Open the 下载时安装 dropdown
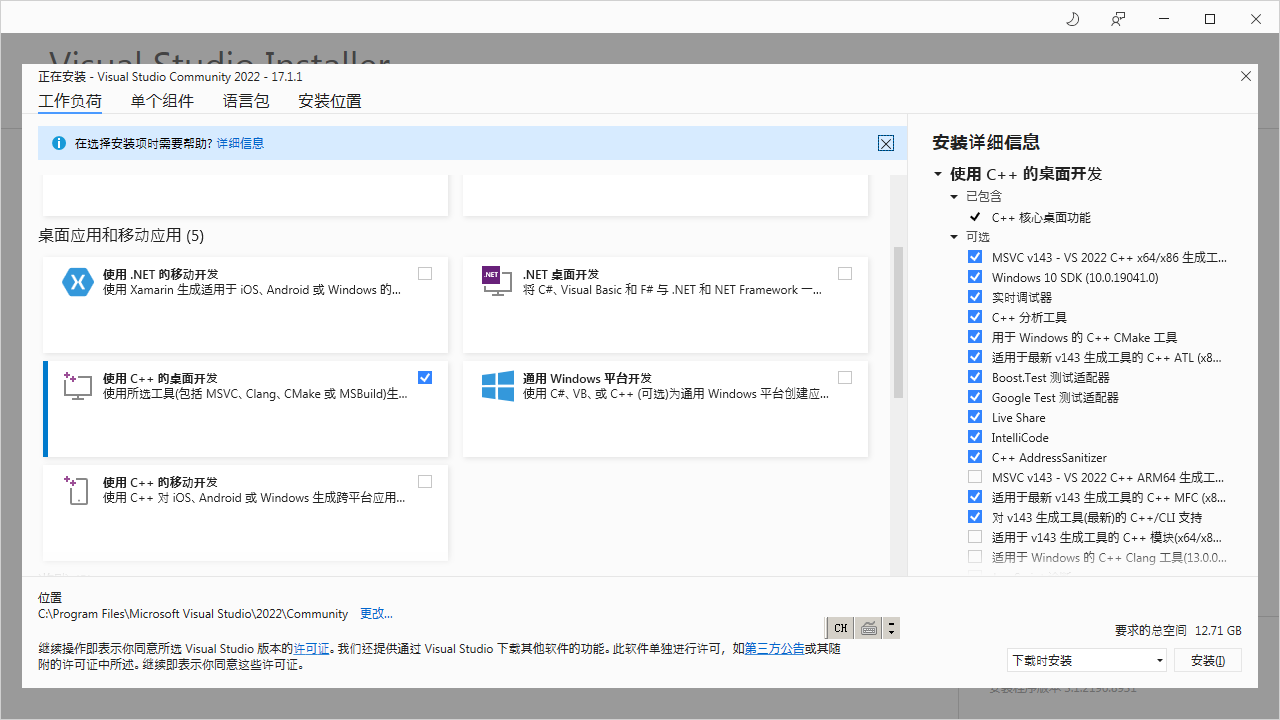The image size is (1280, 720). point(1087,660)
